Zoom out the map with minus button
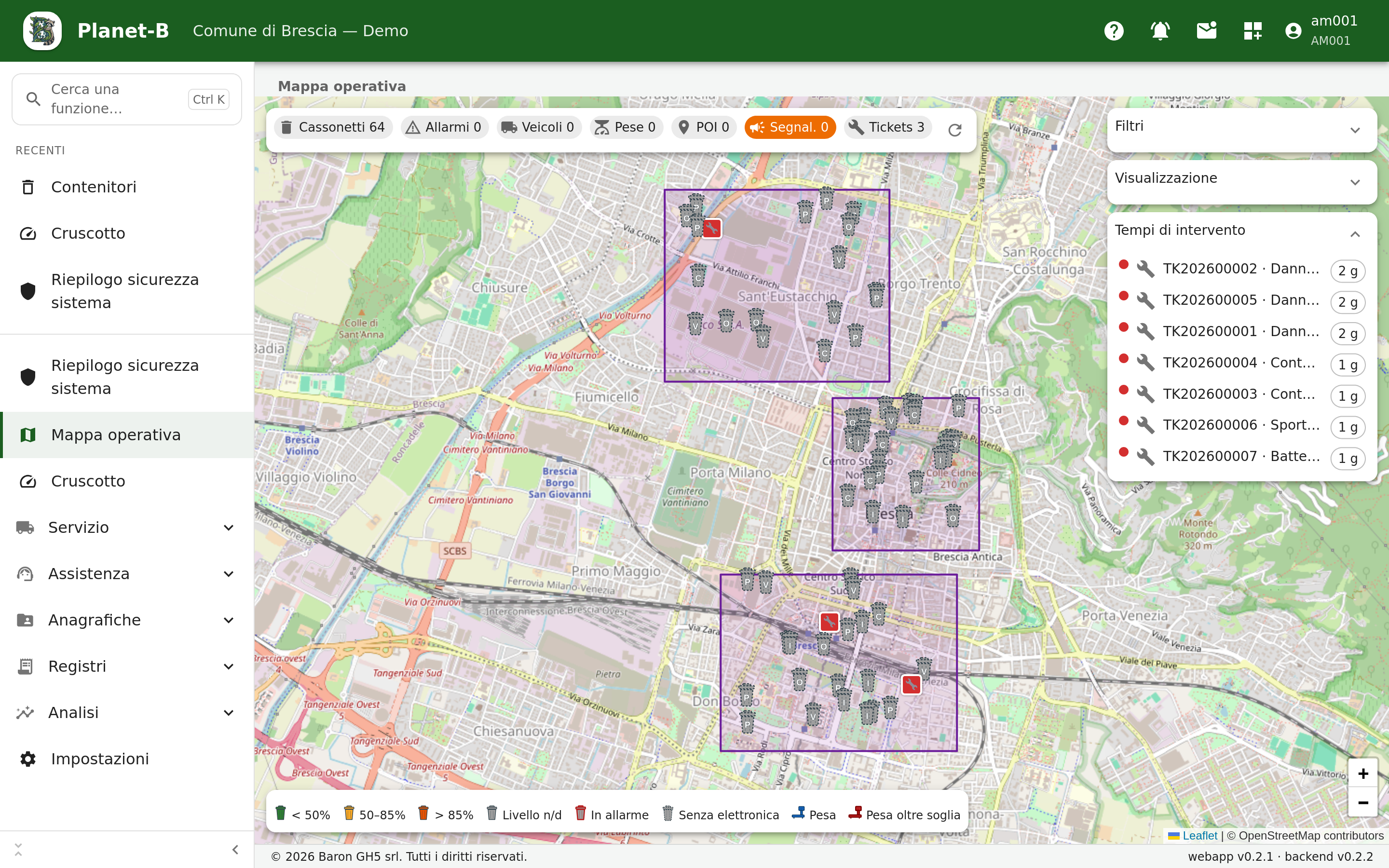 1362,802
